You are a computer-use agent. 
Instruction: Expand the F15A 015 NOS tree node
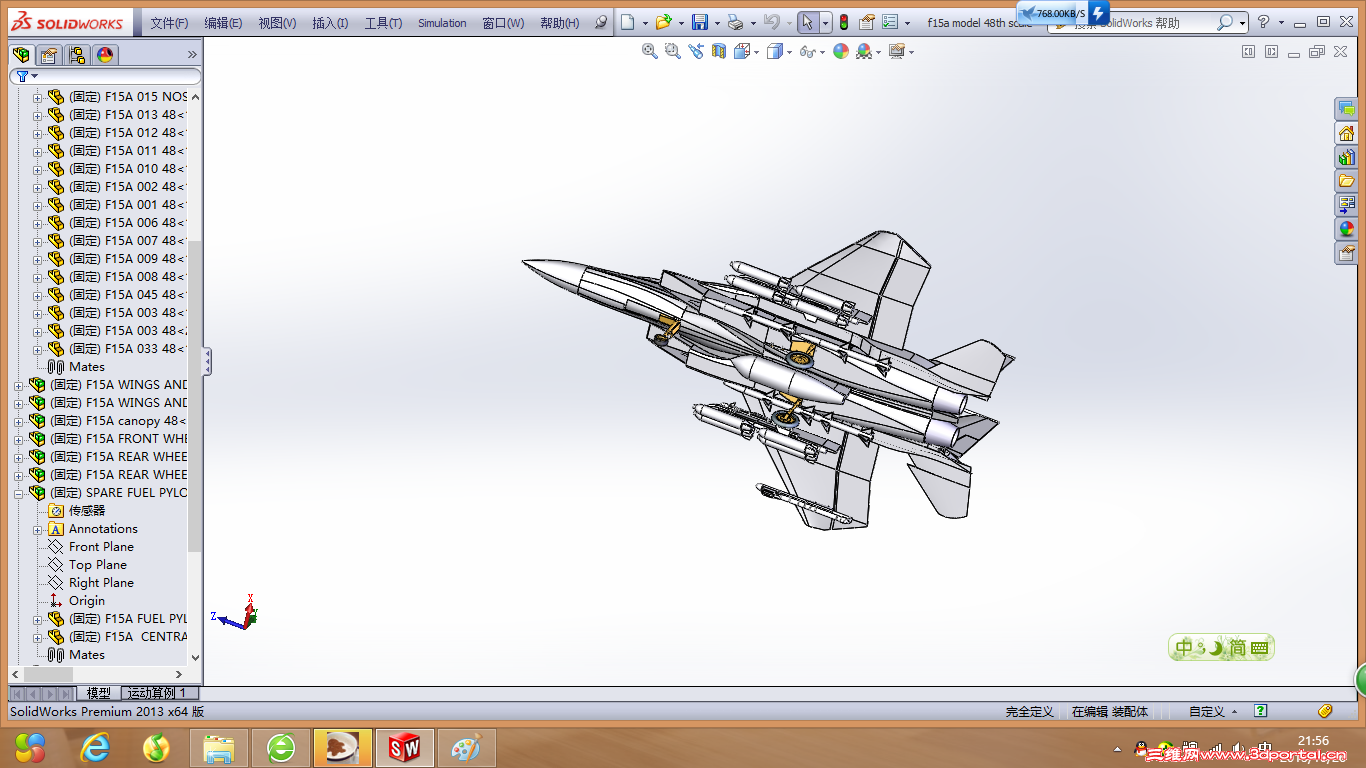click(38, 97)
